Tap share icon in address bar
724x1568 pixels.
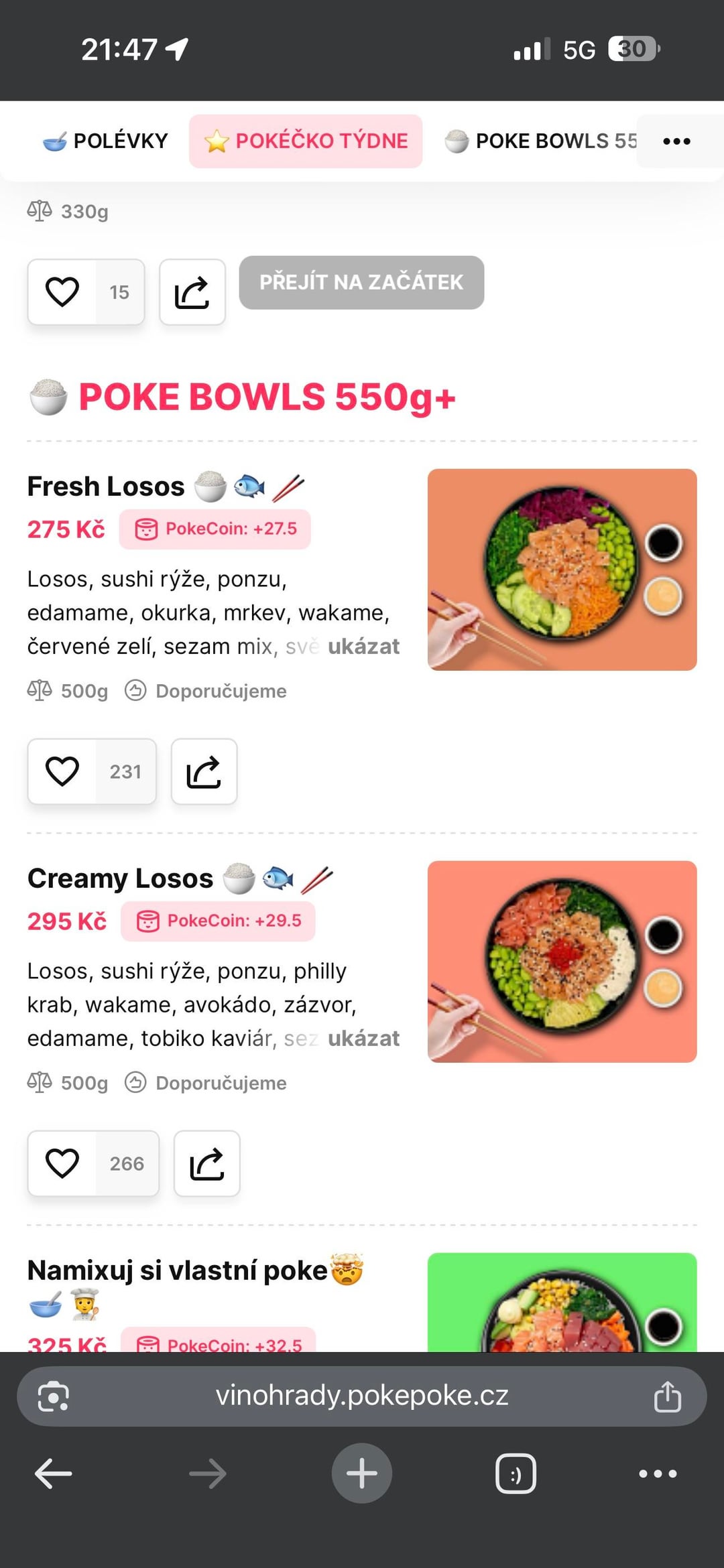tap(667, 1396)
